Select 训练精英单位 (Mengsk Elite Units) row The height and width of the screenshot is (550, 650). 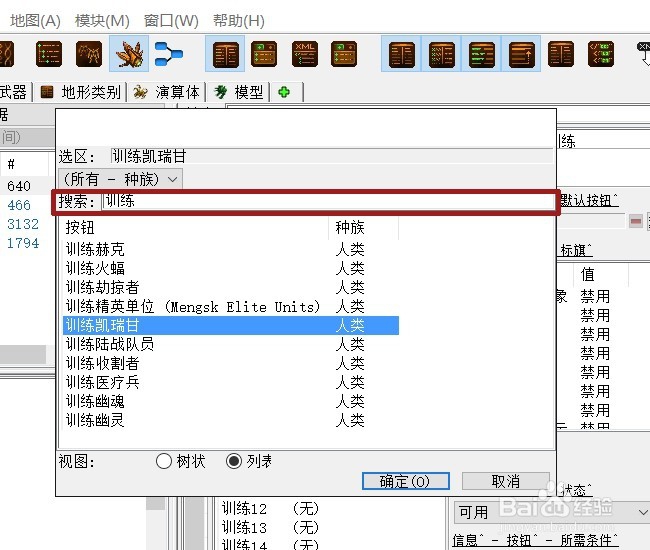click(230, 306)
